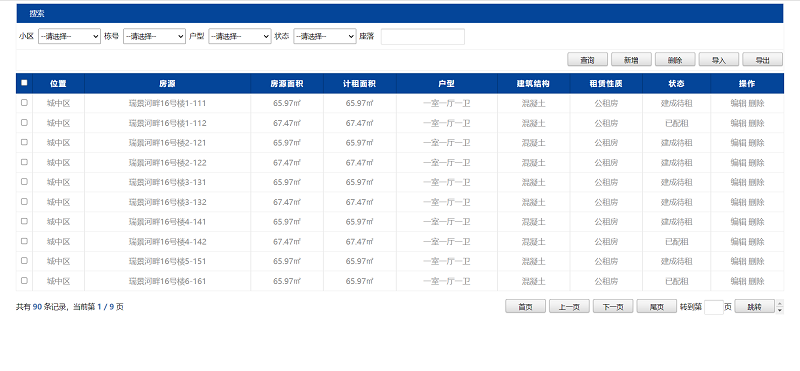The image size is (800, 371).
Task: Focus the 转到第 page number input
Action: (714, 307)
